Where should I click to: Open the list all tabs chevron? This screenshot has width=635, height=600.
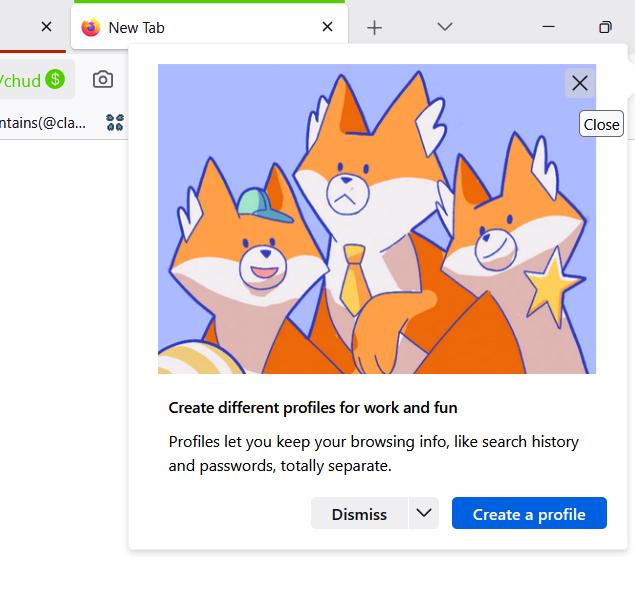pyautogui.click(x=445, y=27)
